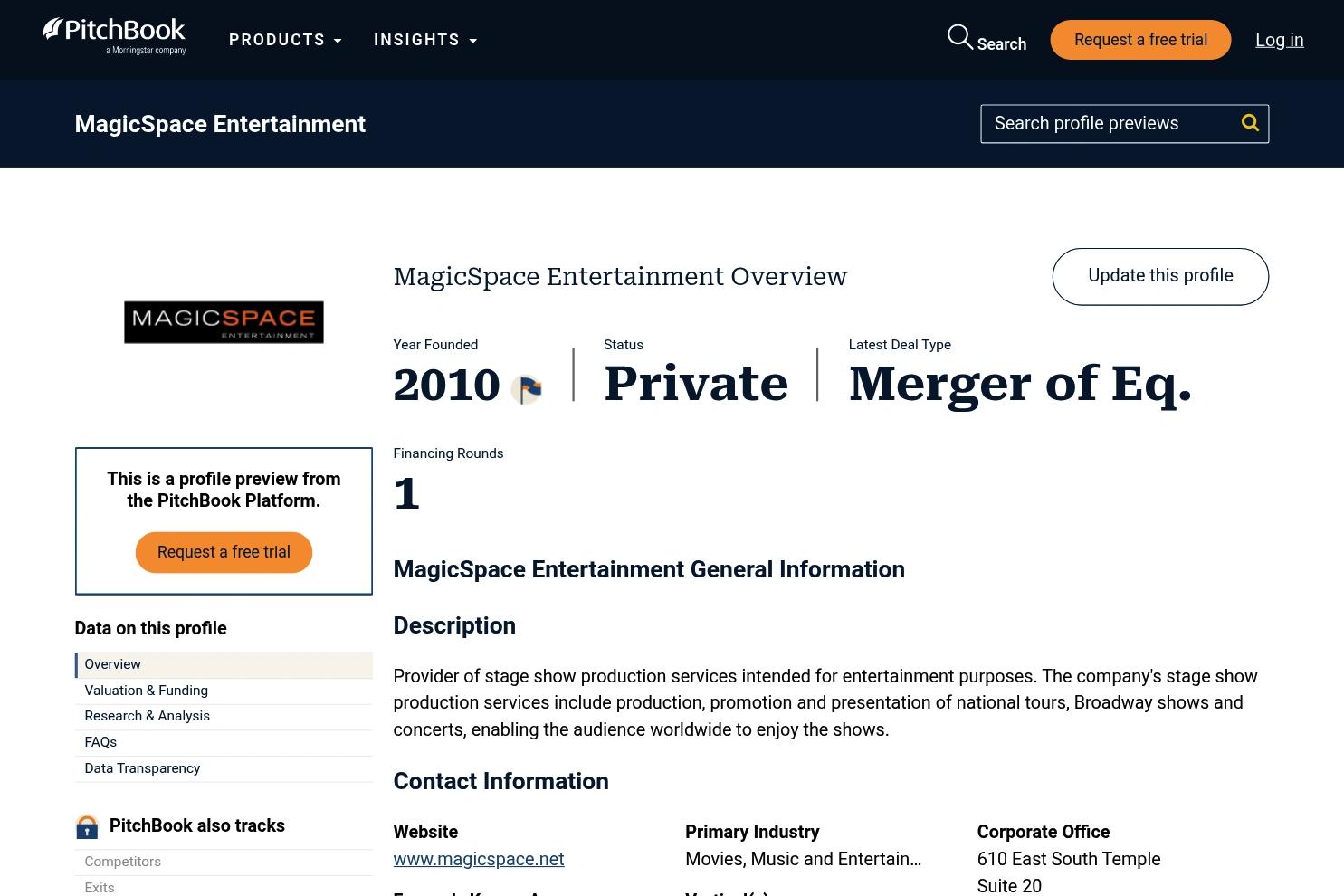1344x896 pixels.
Task: Click the Data on this profile heading
Action: (150, 628)
